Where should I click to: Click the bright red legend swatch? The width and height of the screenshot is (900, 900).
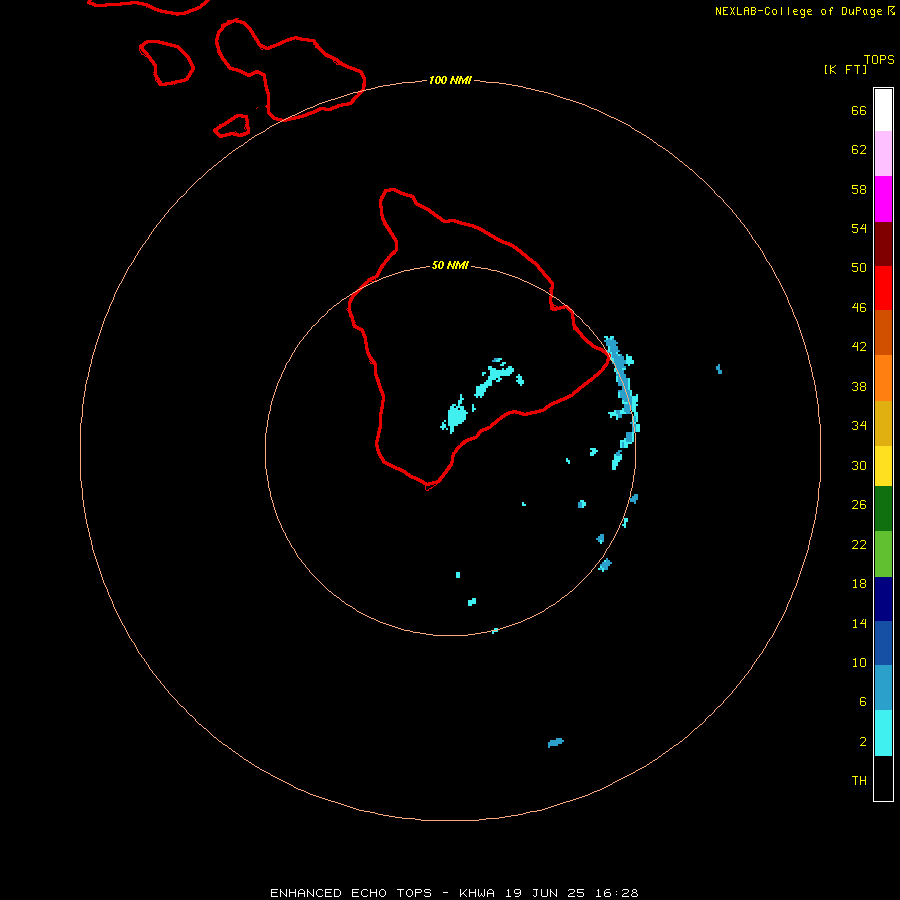[x=883, y=289]
